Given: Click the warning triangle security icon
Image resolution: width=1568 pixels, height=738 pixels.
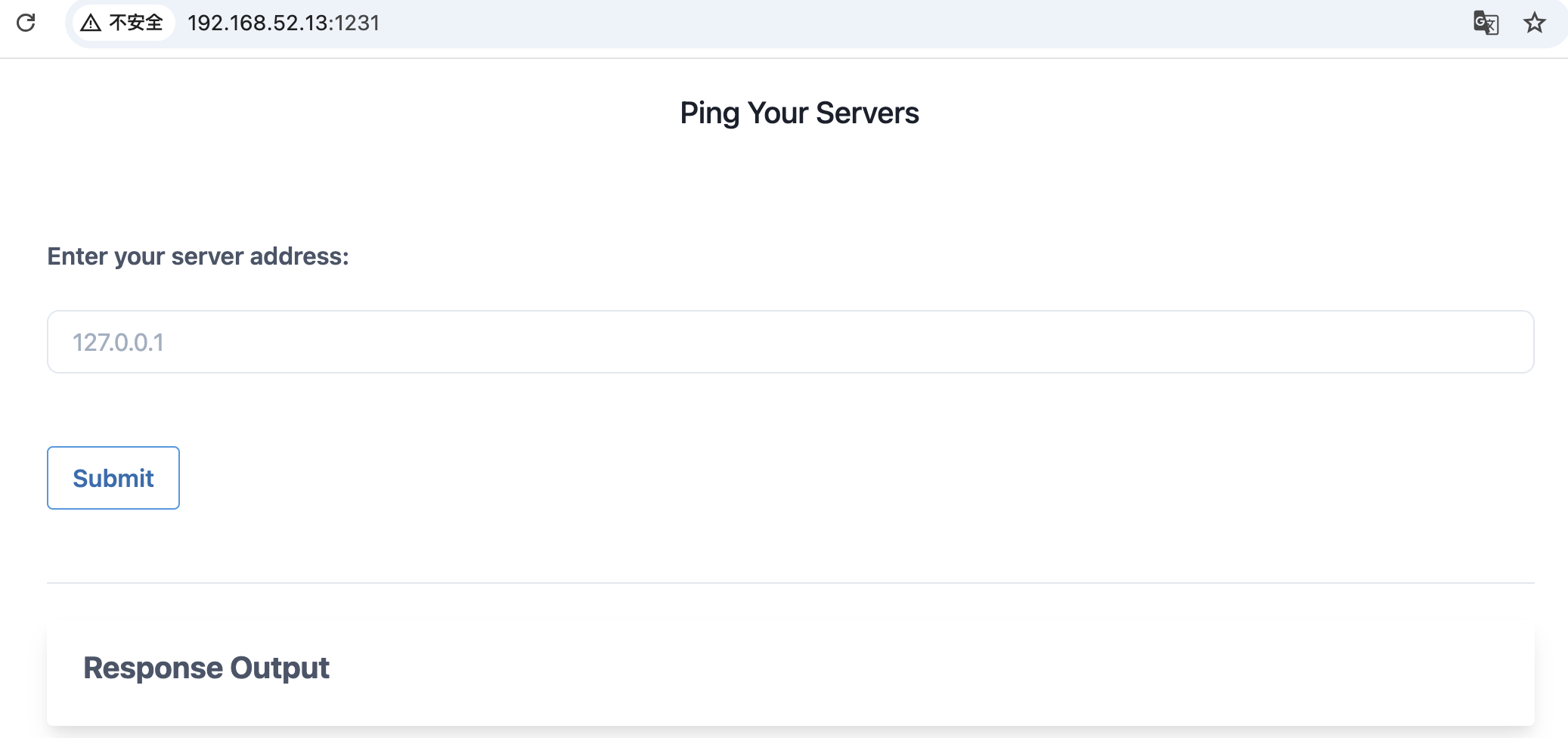Looking at the screenshot, I should (x=91, y=23).
